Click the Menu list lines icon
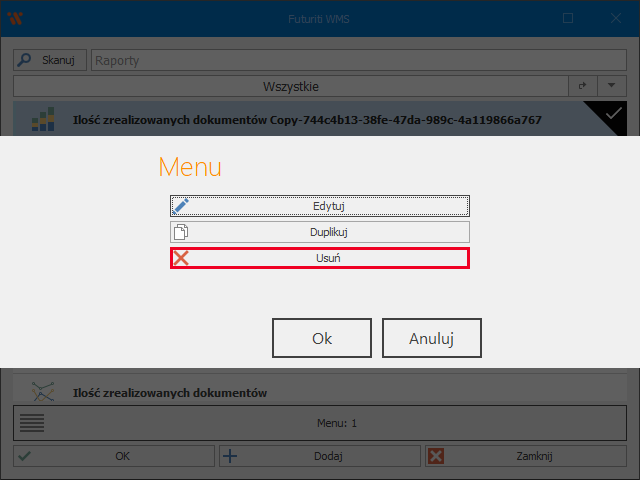The image size is (640, 480). pos(33,423)
